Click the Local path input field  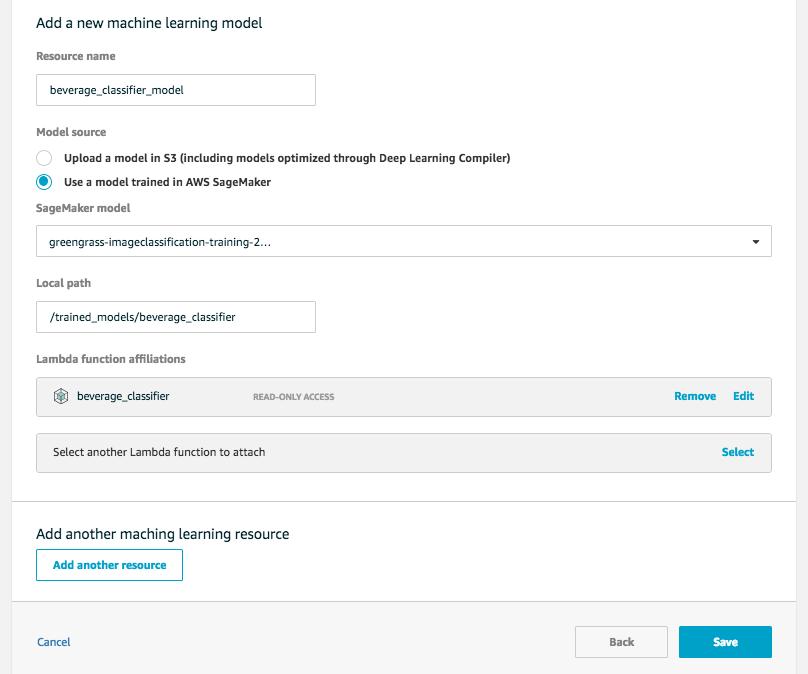pyautogui.click(x=176, y=317)
